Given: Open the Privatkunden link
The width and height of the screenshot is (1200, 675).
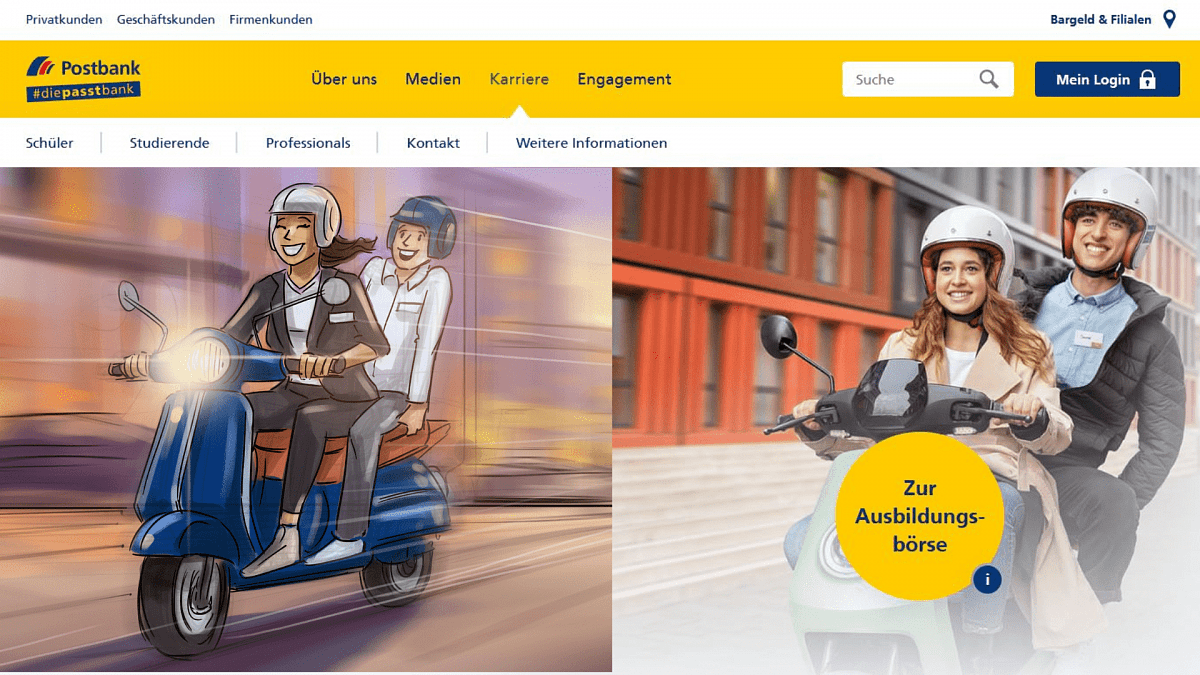Looking at the screenshot, I should tap(64, 19).
